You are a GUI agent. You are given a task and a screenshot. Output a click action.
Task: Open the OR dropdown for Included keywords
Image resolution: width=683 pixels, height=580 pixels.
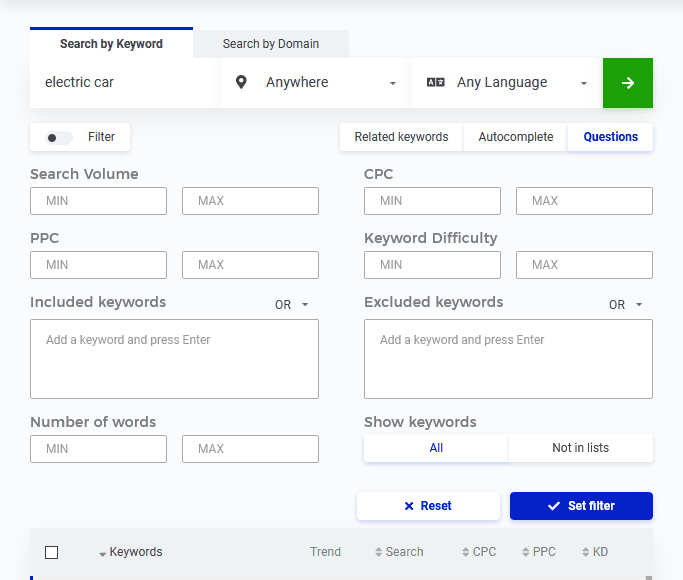[292, 304]
